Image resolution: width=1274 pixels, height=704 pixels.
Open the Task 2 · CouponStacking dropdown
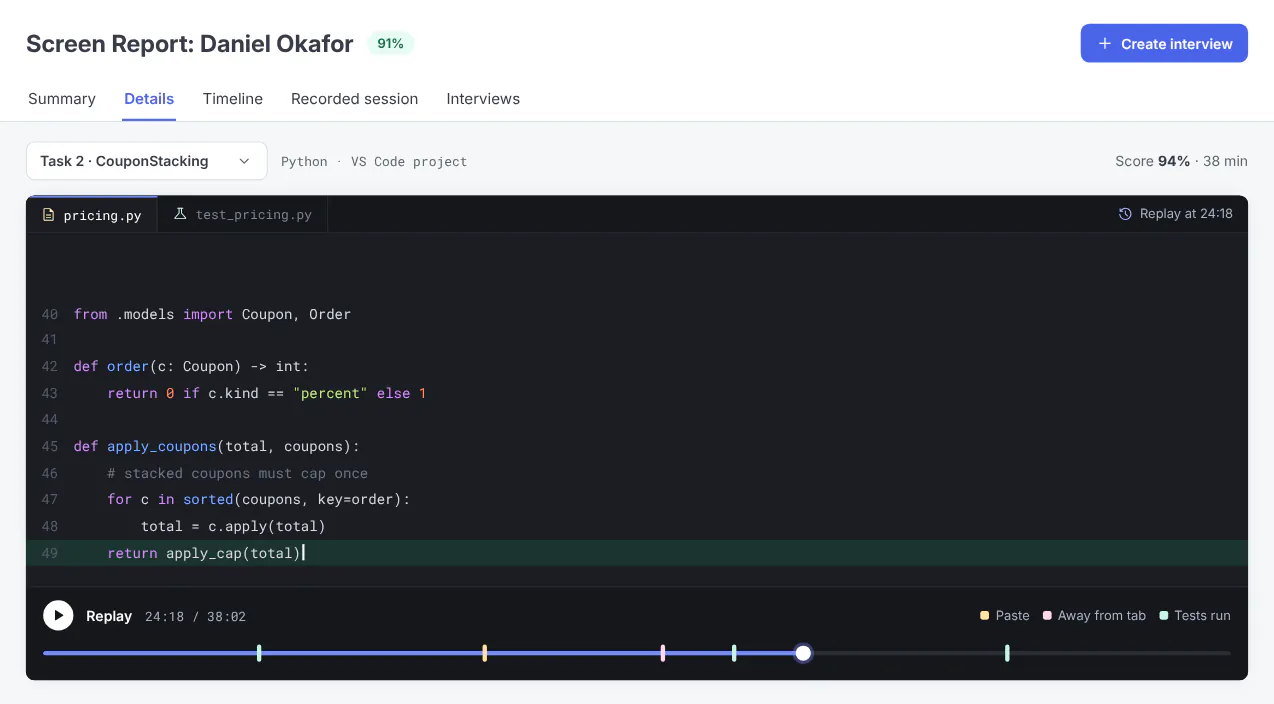[x=146, y=161]
